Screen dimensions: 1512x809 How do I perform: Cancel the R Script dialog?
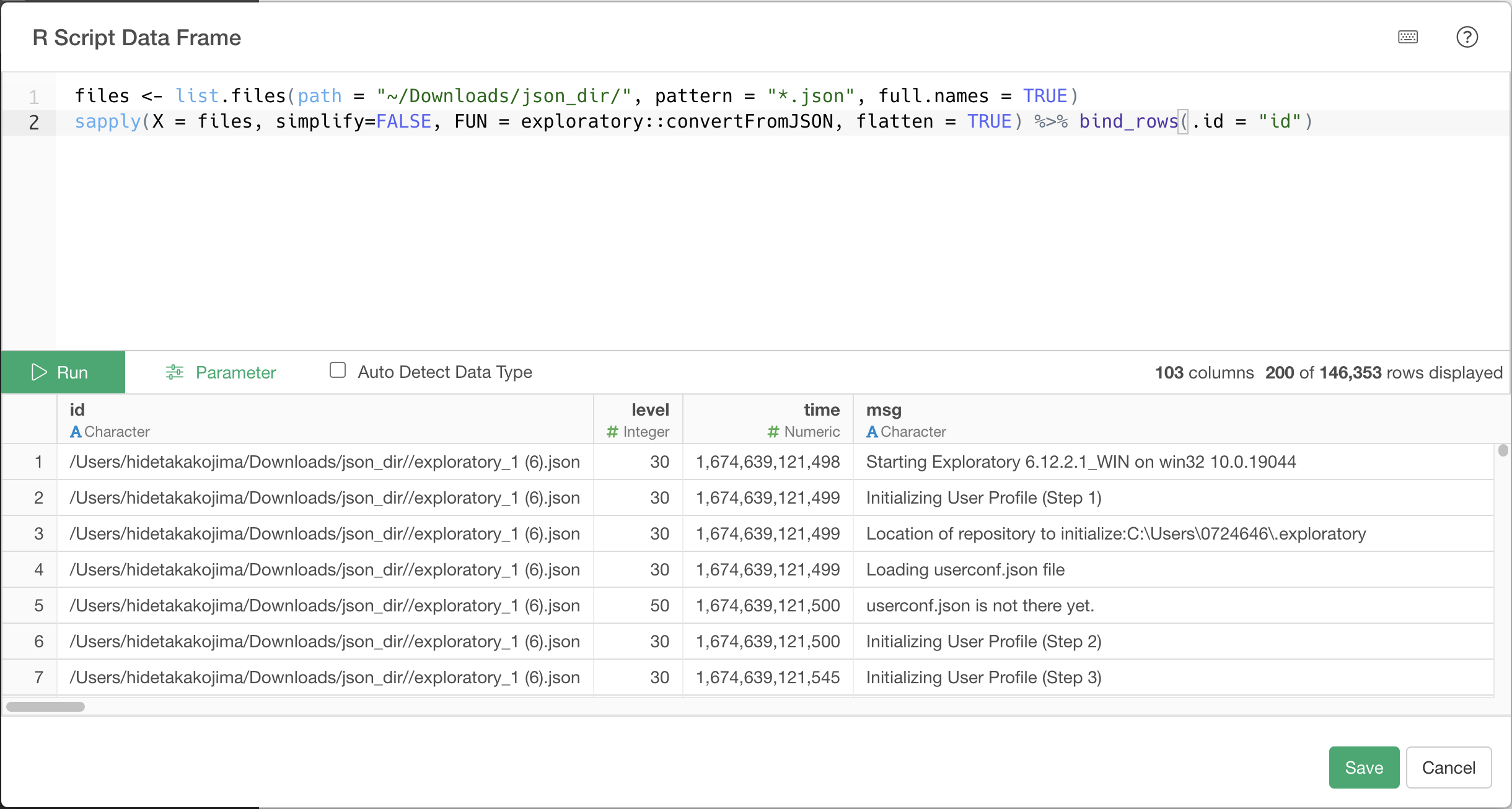click(x=1448, y=767)
